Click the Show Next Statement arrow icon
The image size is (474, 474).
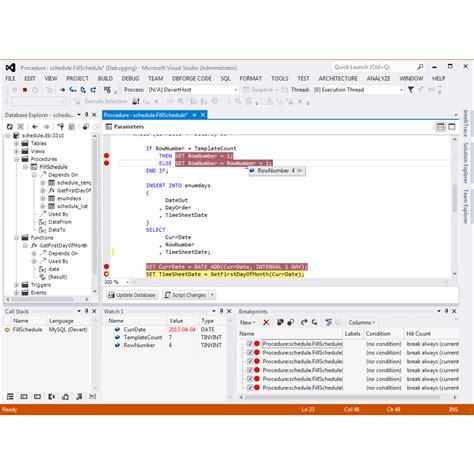coord(62,90)
